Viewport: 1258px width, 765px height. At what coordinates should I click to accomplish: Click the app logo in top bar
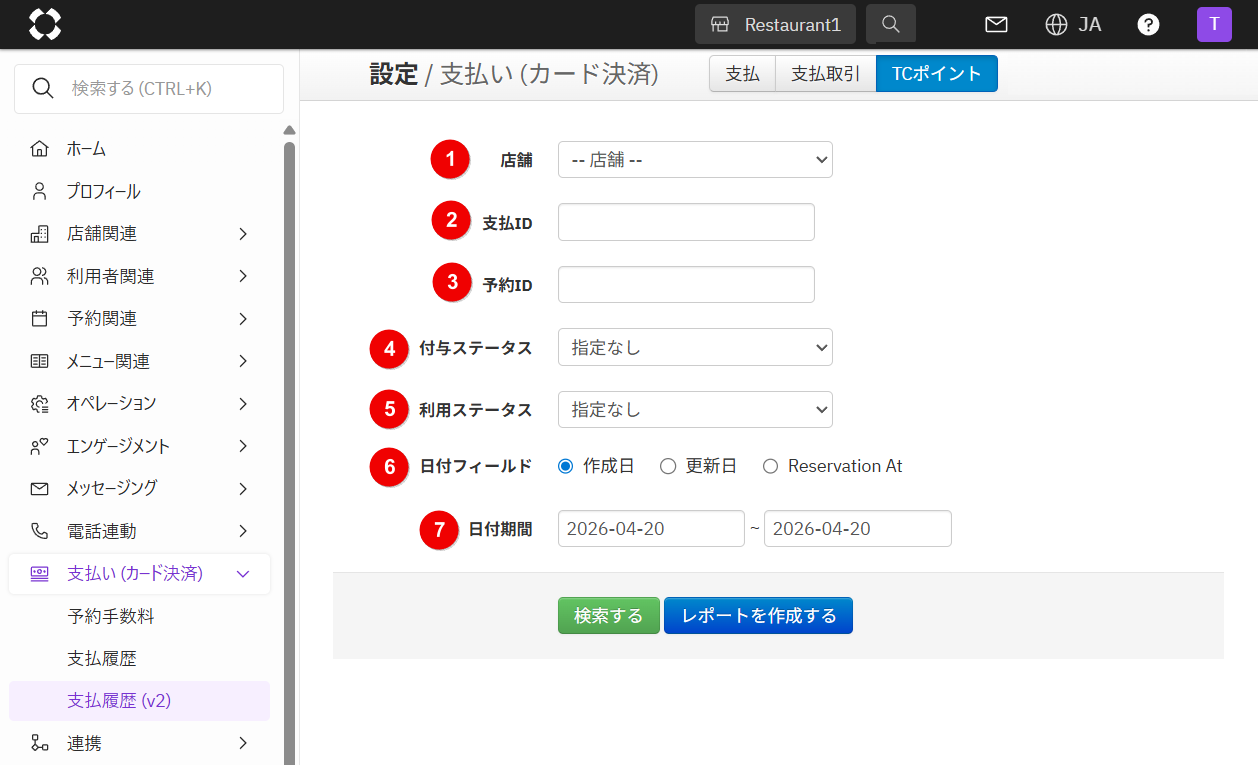tap(45, 24)
